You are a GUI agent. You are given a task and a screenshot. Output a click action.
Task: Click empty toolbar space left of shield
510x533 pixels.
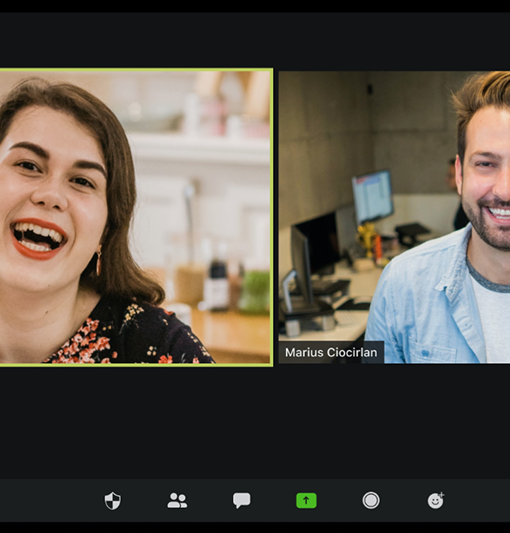click(x=51, y=500)
